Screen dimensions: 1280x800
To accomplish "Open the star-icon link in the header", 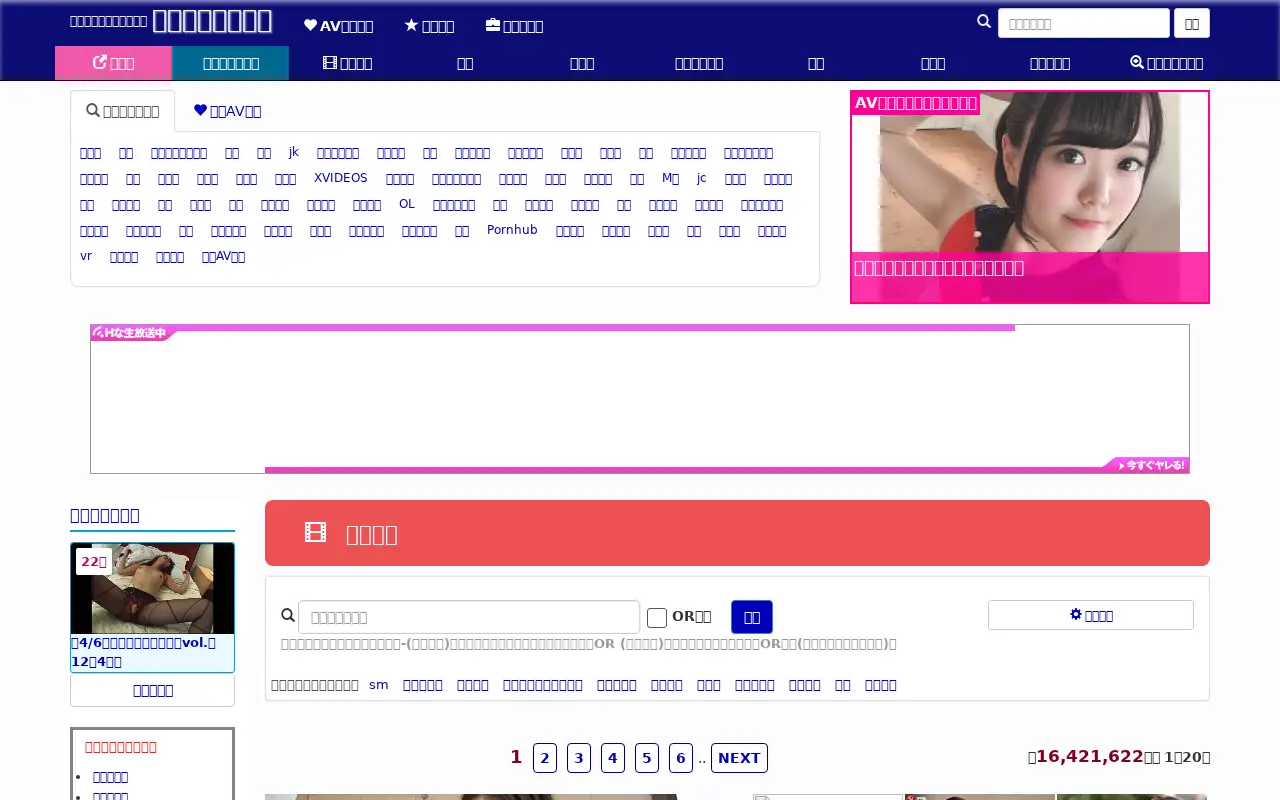I will tap(429, 26).
